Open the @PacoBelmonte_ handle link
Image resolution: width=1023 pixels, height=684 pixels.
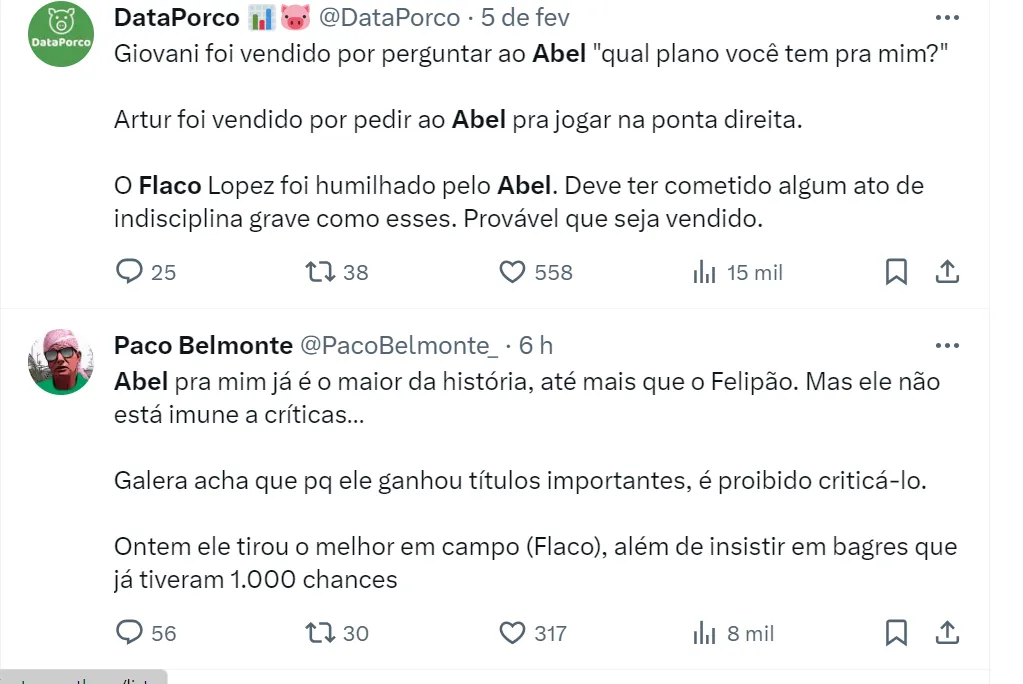399,346
